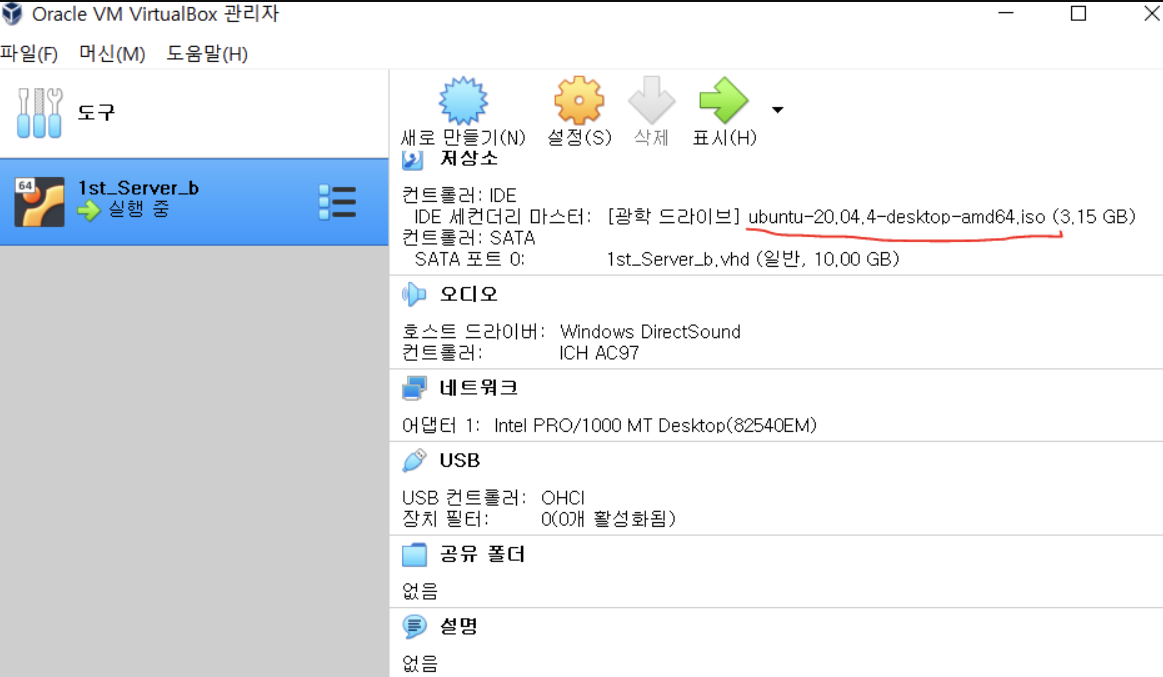Click the New (새로 만들기) toolbar icon
The image size is (1163, 677).
tap(464, 100)
